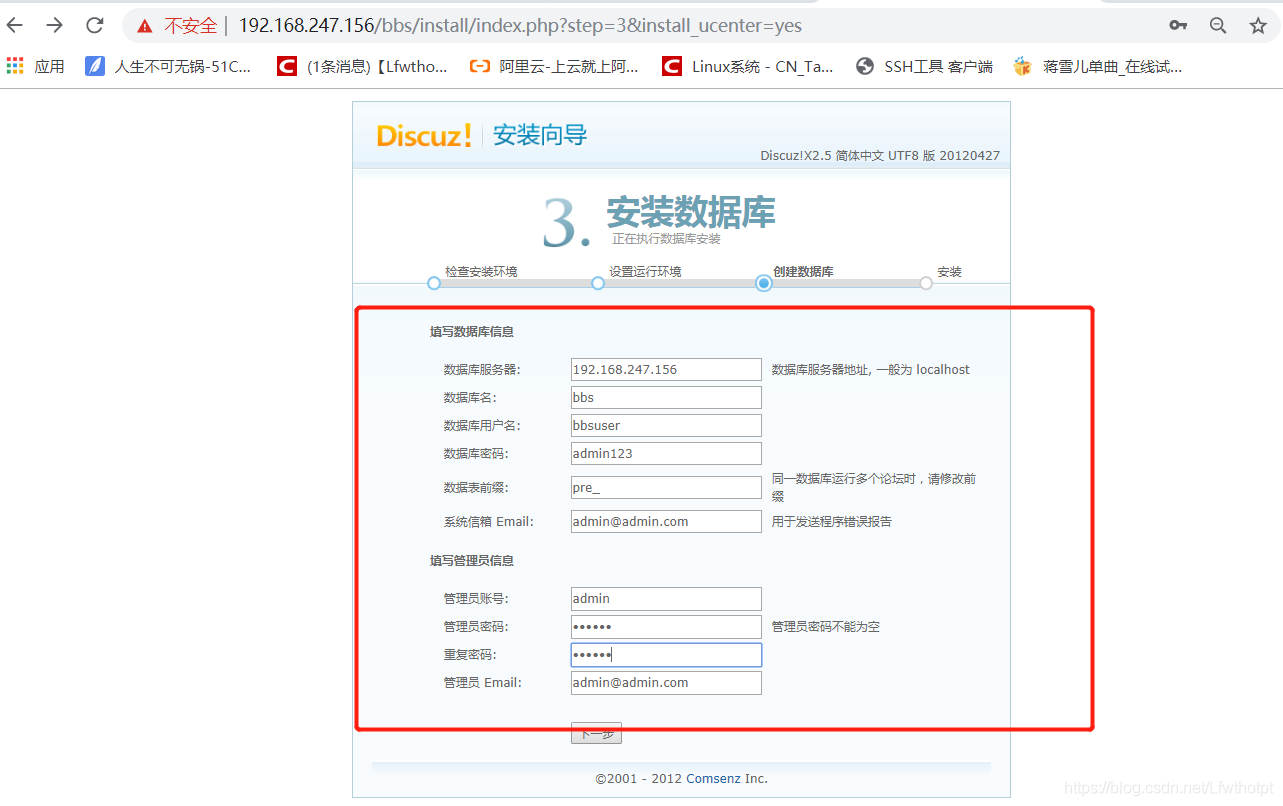The image size is (1283, 806).
Task: Edit the 数据库名 field containing bbs
Action: pos(666,397)
